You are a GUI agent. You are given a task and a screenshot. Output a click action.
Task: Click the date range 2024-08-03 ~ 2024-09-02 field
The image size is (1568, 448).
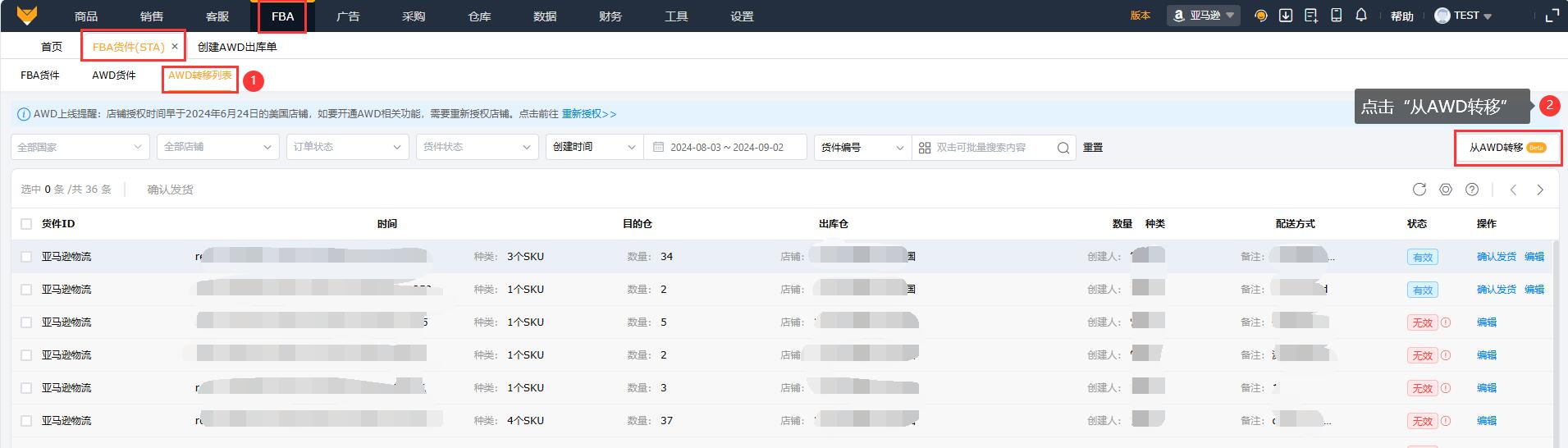[x=725, y=148]
